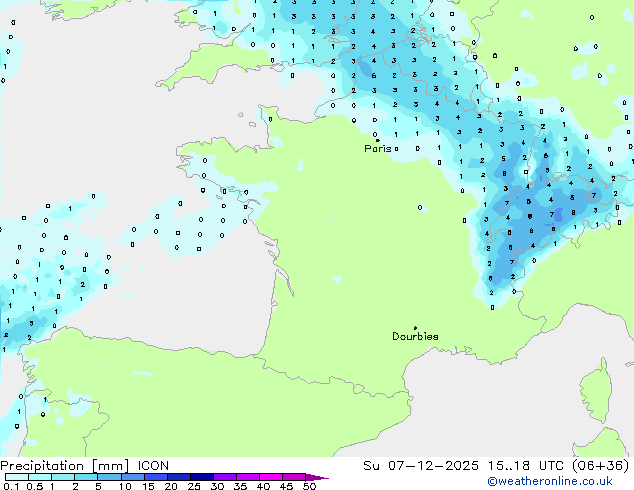Click the "Precipitation [mm]" title text
Image resolution: width=634 pixels, height=490 pixels.
click(65, 466)
